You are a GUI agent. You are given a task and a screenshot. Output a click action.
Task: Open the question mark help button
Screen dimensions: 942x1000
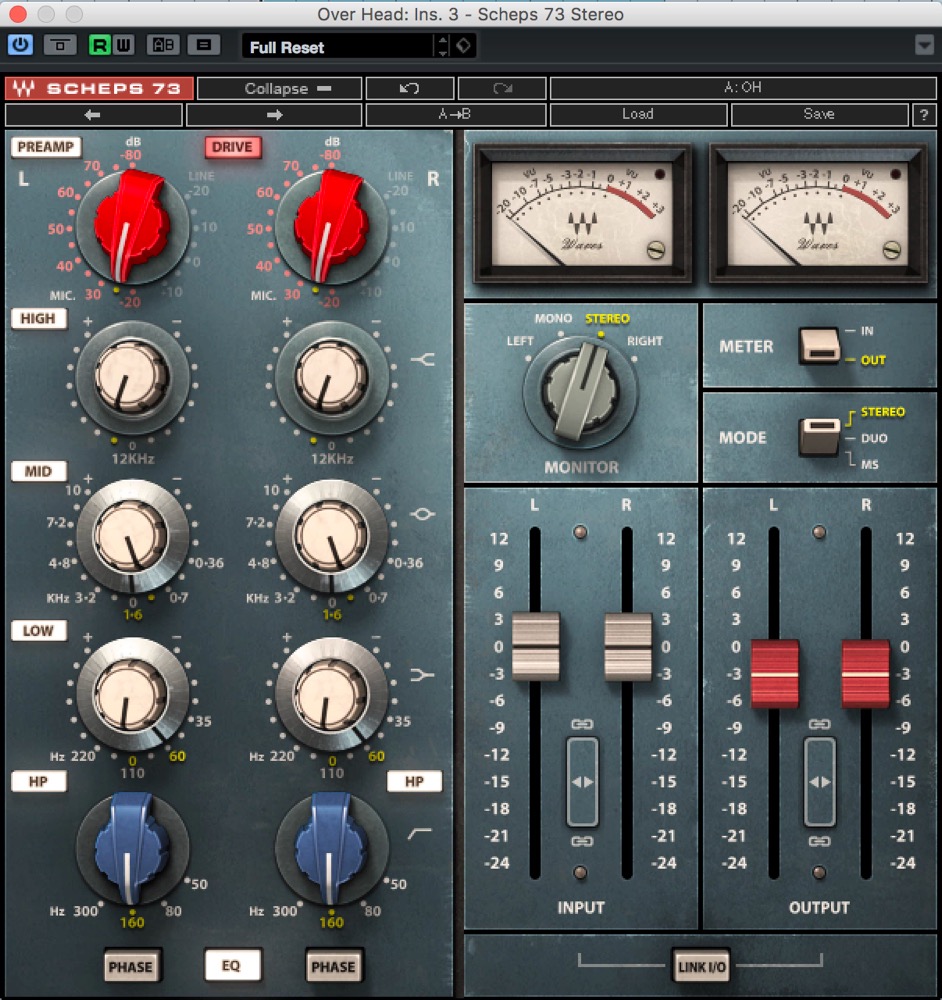pyautogui.click(x=924, y=115)
